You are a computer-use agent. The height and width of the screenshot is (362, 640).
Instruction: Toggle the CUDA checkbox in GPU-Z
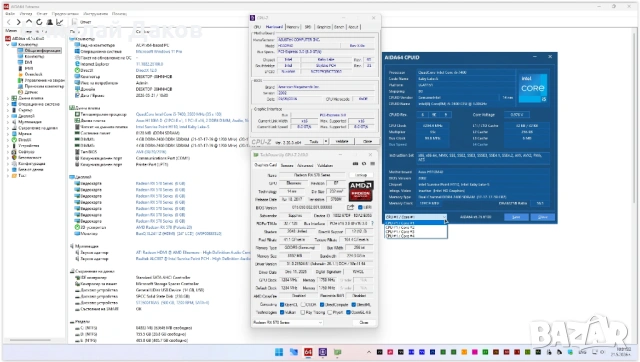(303, 304)
